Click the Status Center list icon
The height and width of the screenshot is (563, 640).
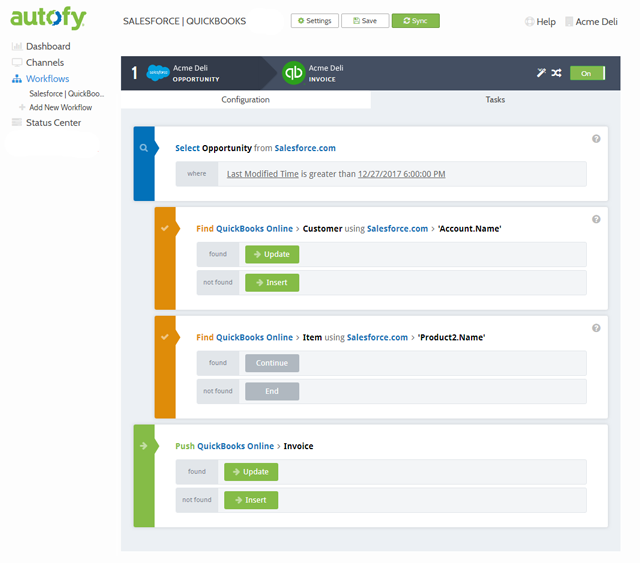point(17,122)
